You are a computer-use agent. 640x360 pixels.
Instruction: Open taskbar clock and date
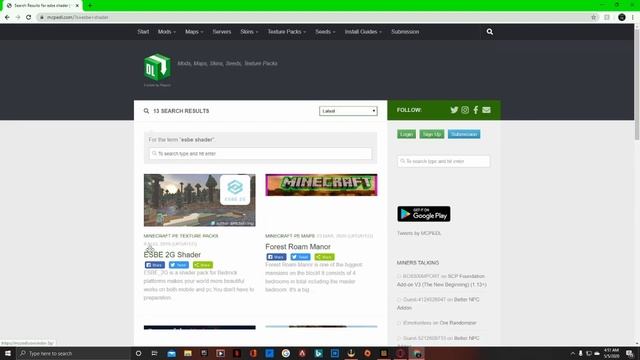click(x=611, y=353)
